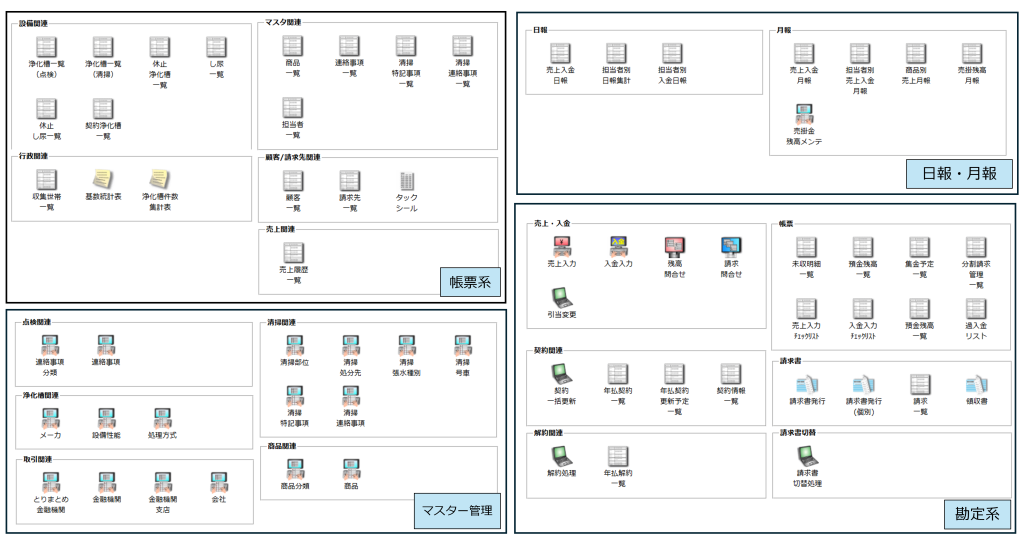Open 商品別売上月報 report

916,53
